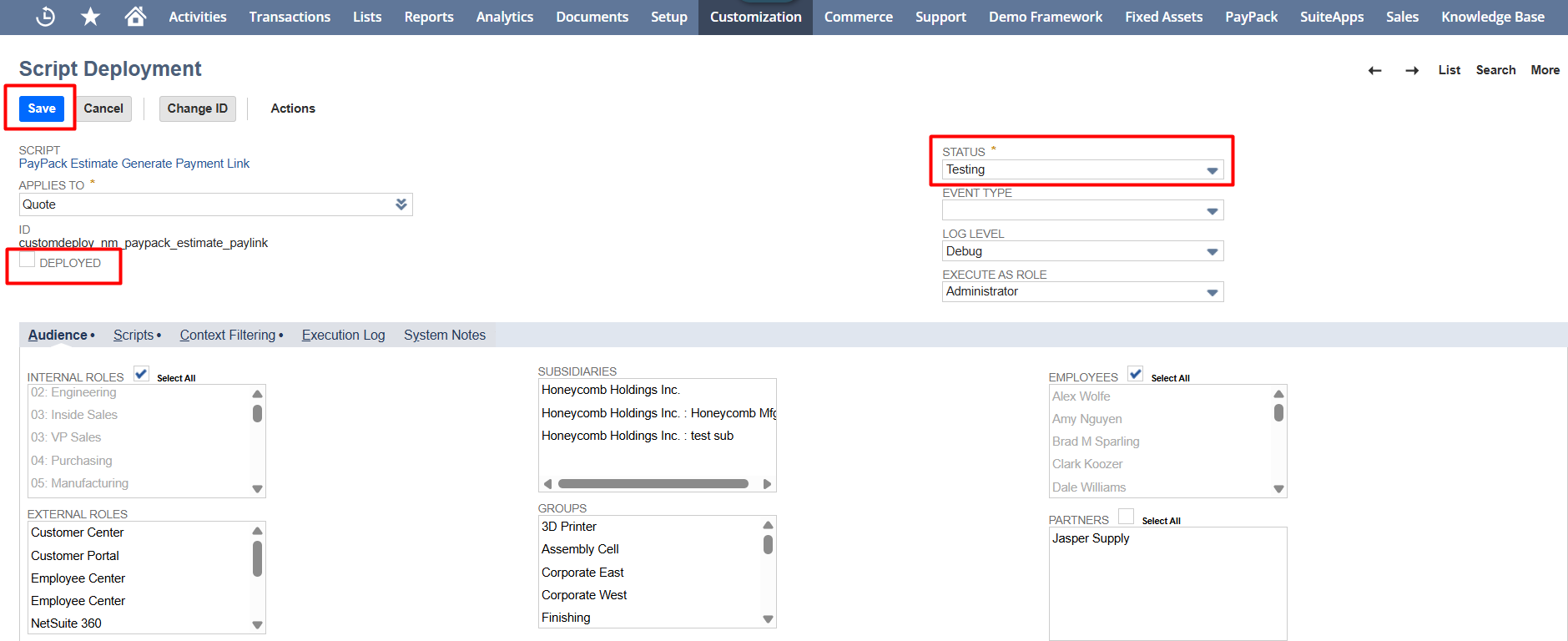This screenshot has height=641, width=1568.
Task: Go to next record arrow
Action: 1412,71
